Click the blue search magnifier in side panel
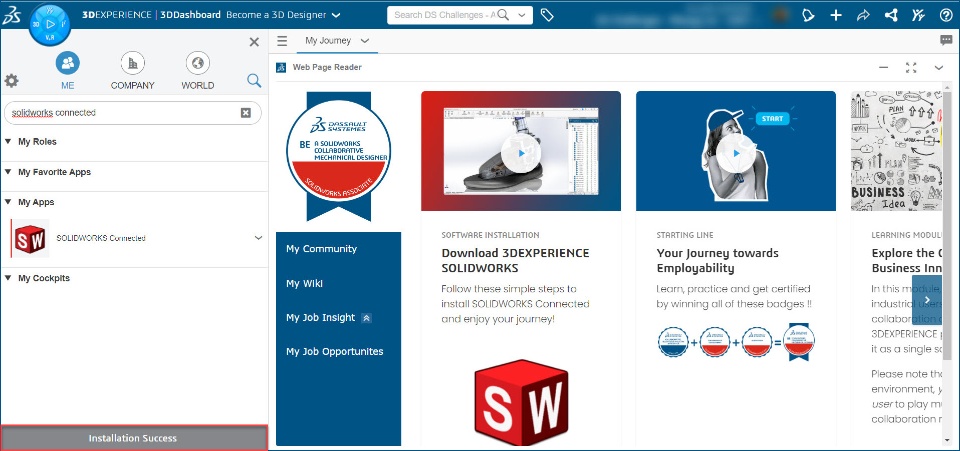Viewport: 960px width, 451px height. (254, 80)
